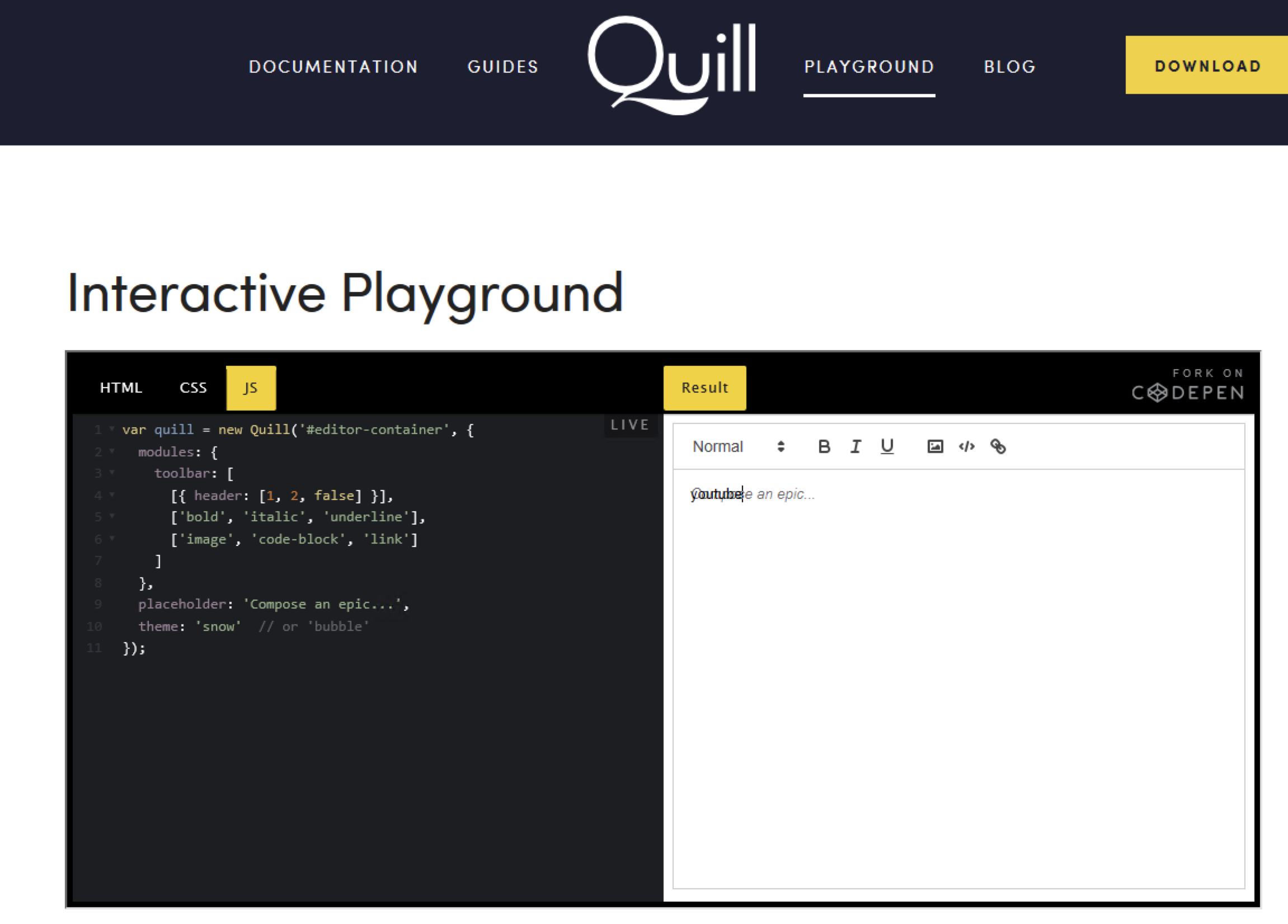The image size is (1288, 924).
Task: Switch to the HTML tab
Action: (120, 388)
